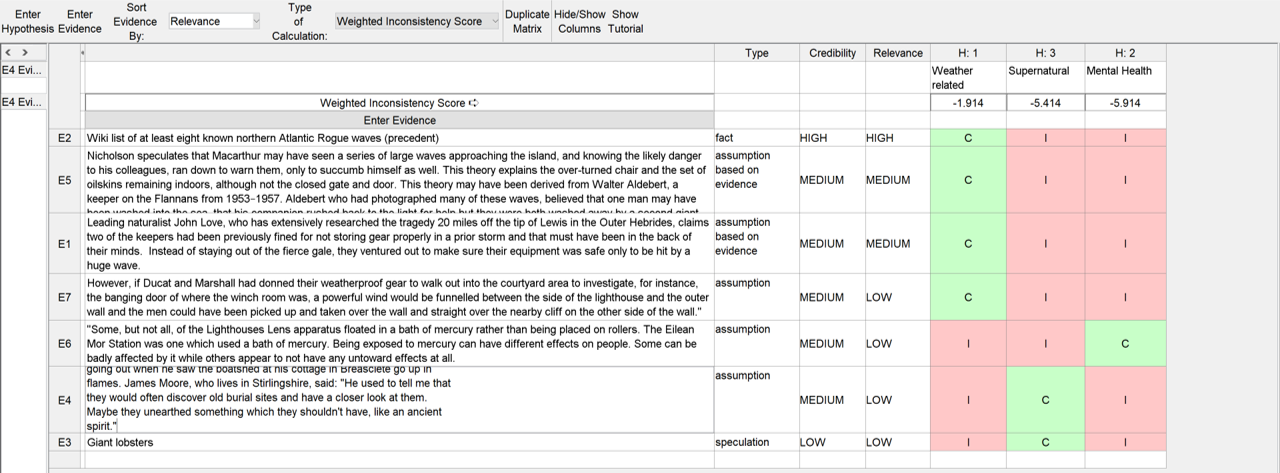
Task: Click the green C cell for E6 under H: 2
Action: [1125, 343]
